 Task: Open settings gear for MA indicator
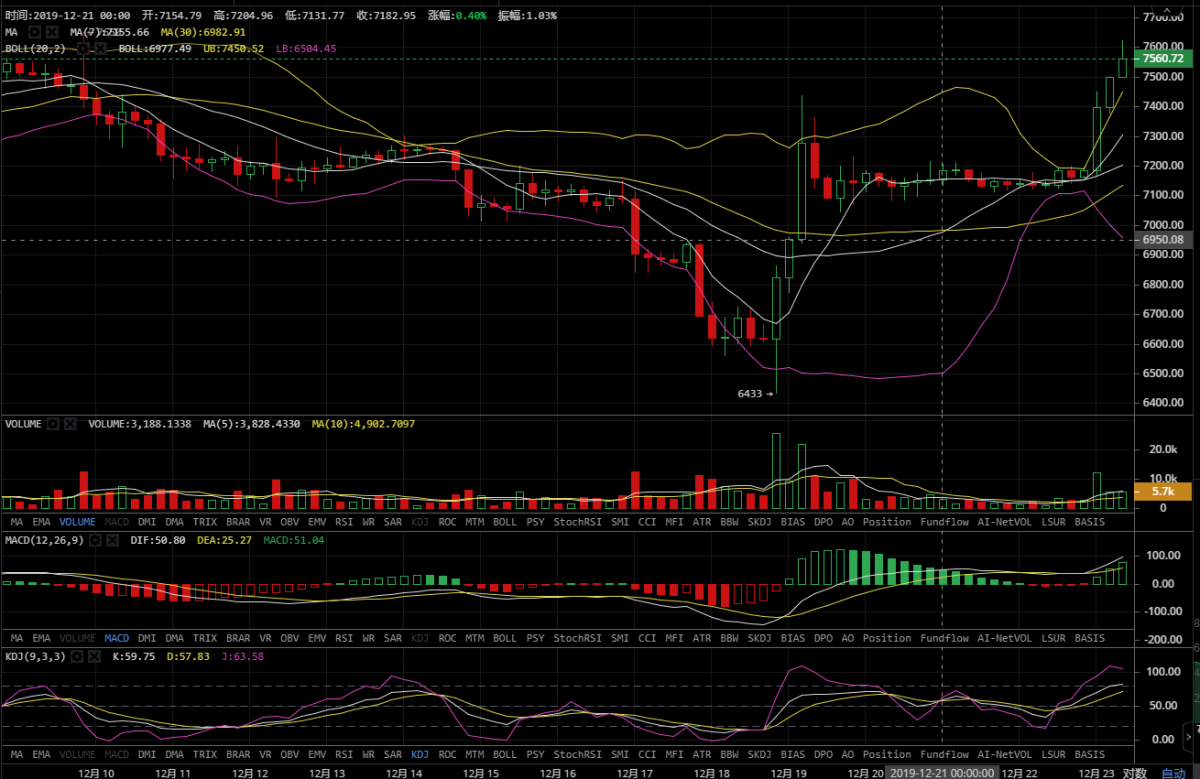[34, 32]
